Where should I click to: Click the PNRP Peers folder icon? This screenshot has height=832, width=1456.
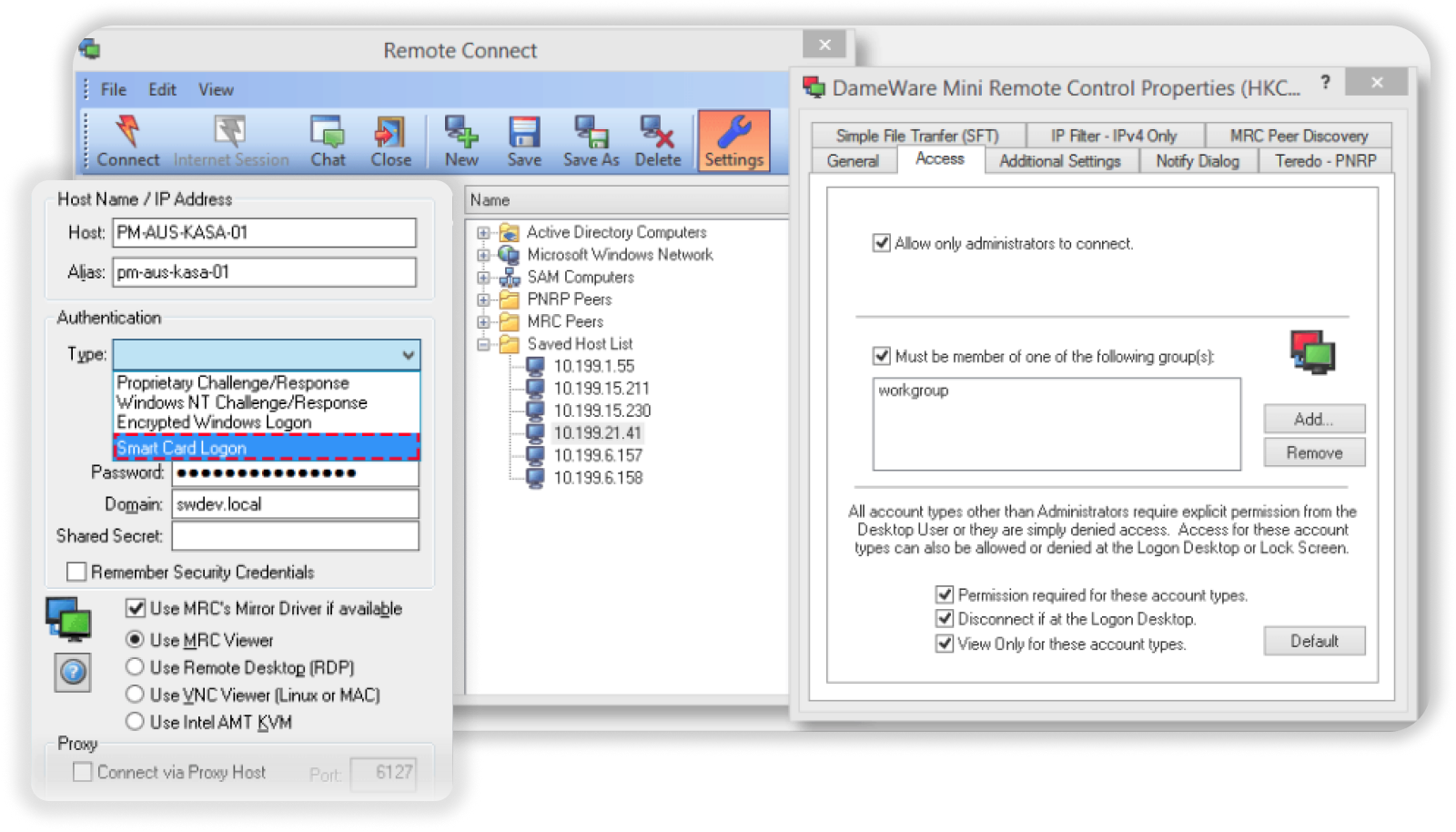[510, 299]
